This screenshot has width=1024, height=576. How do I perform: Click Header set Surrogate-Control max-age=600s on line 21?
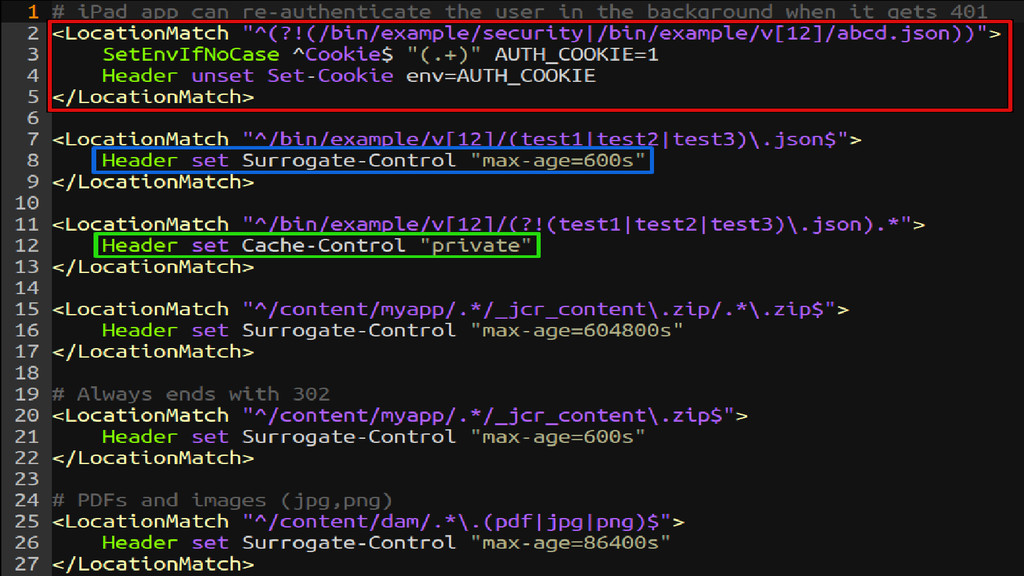pyautogui.click(x=373, y=437)
